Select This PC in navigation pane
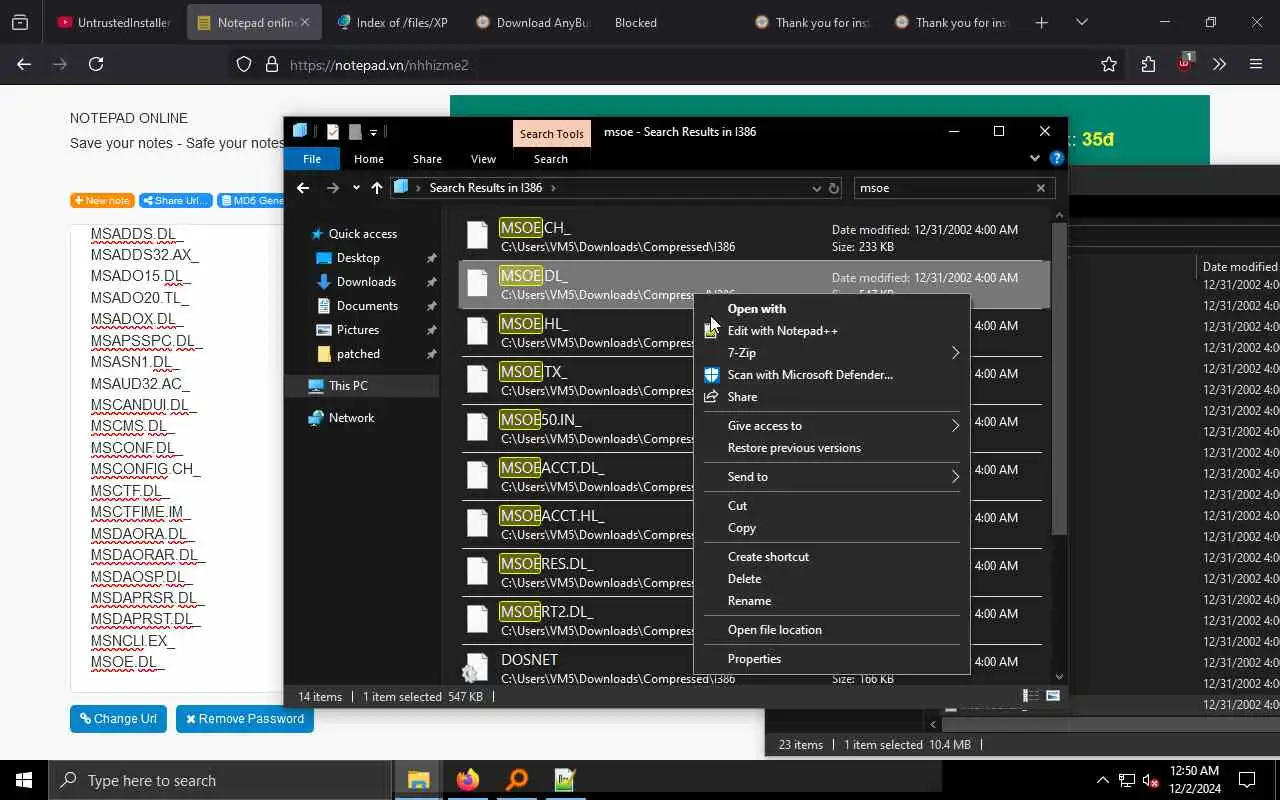Viewport: 1280px width, 800px height. click(x=348, y=386)
